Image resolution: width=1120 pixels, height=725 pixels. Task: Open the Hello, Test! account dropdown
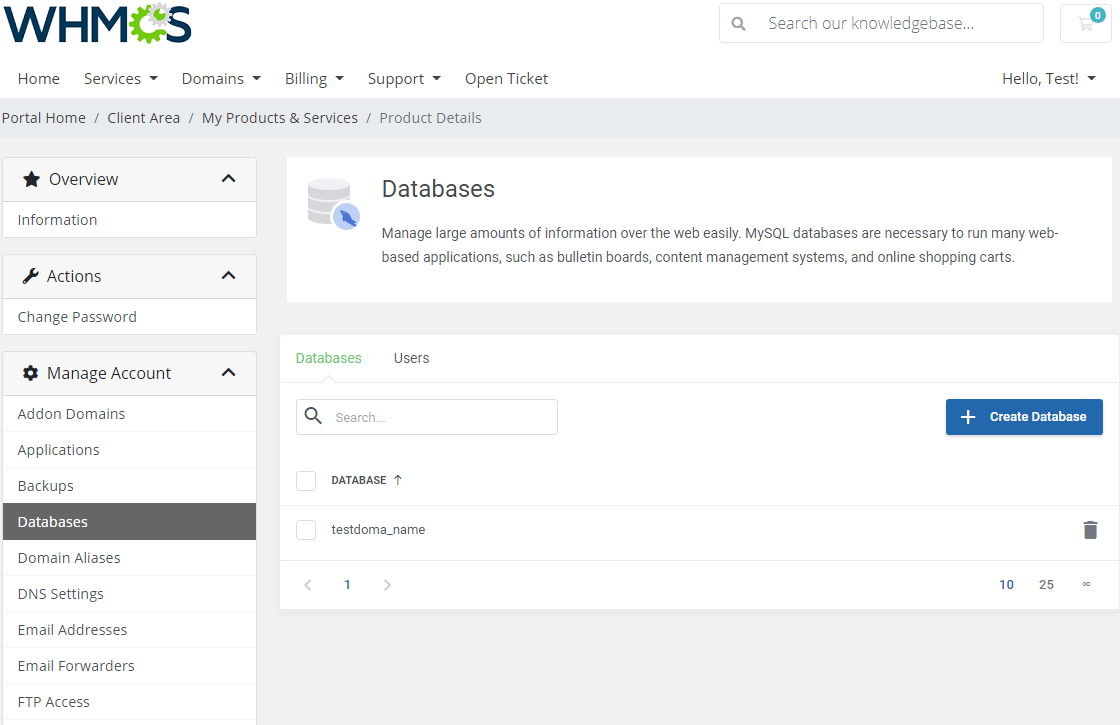(x=1049, y=79)
